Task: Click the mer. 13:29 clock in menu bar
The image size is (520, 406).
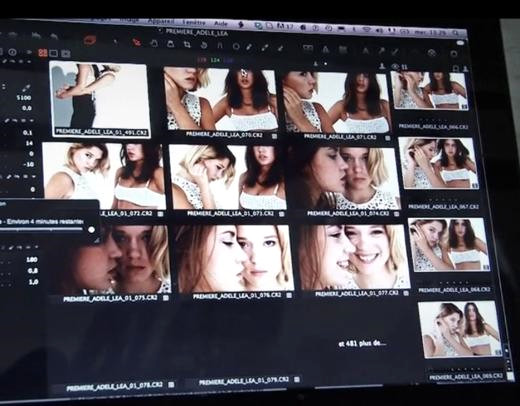Action: (430, 32)
